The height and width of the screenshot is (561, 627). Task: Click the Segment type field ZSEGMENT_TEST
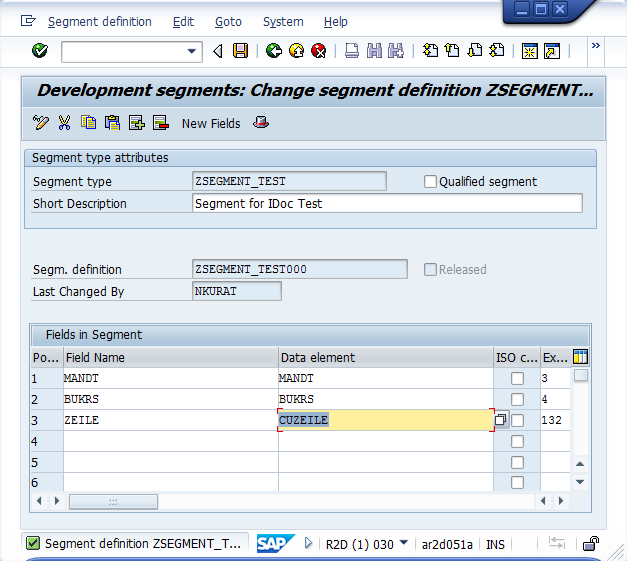[289, 181]
